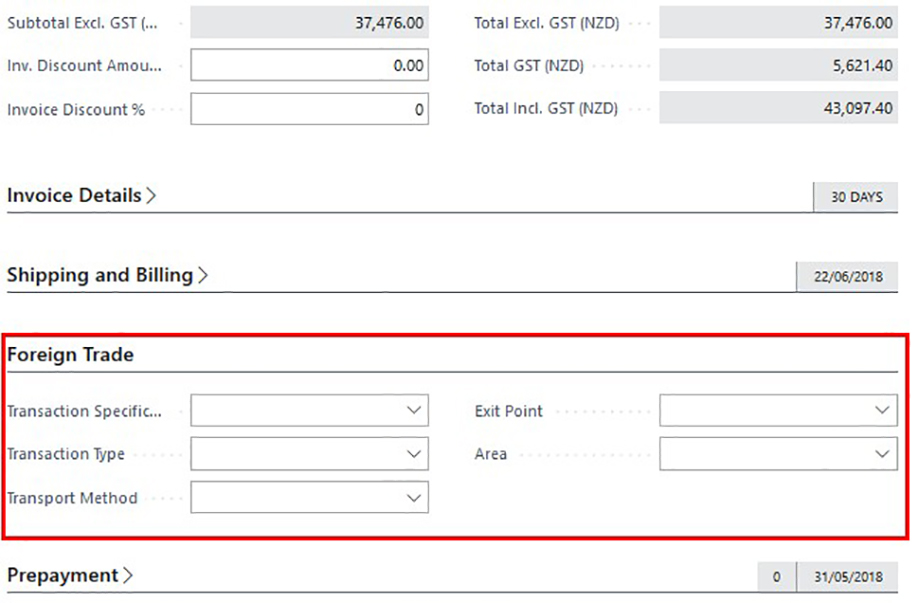The height and width of the screenshot is (603, 918).
Task: Edit the Inv. Discount Amount field
Action: (309, 65)
